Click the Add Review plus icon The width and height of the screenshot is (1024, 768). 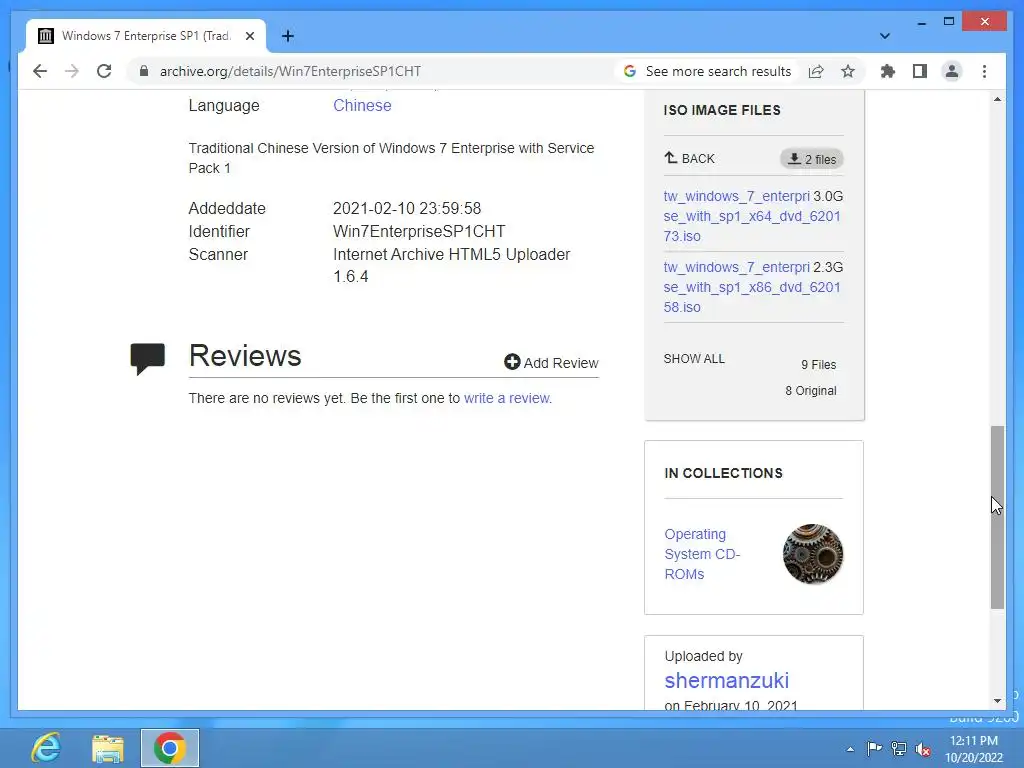click(x=512, y=362)
